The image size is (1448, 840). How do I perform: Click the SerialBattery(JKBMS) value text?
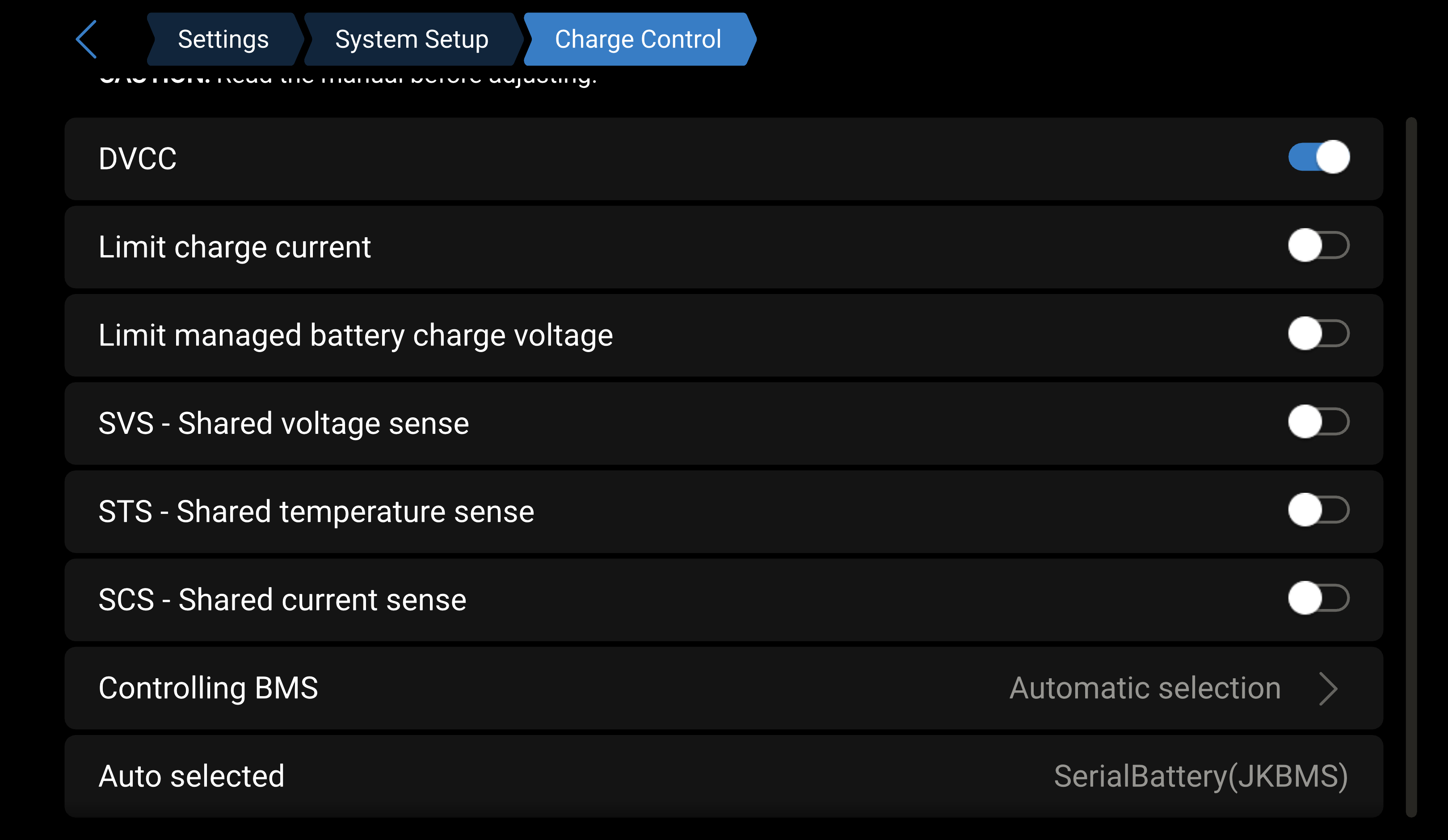pyautogui.click(x=1201, y=777)
